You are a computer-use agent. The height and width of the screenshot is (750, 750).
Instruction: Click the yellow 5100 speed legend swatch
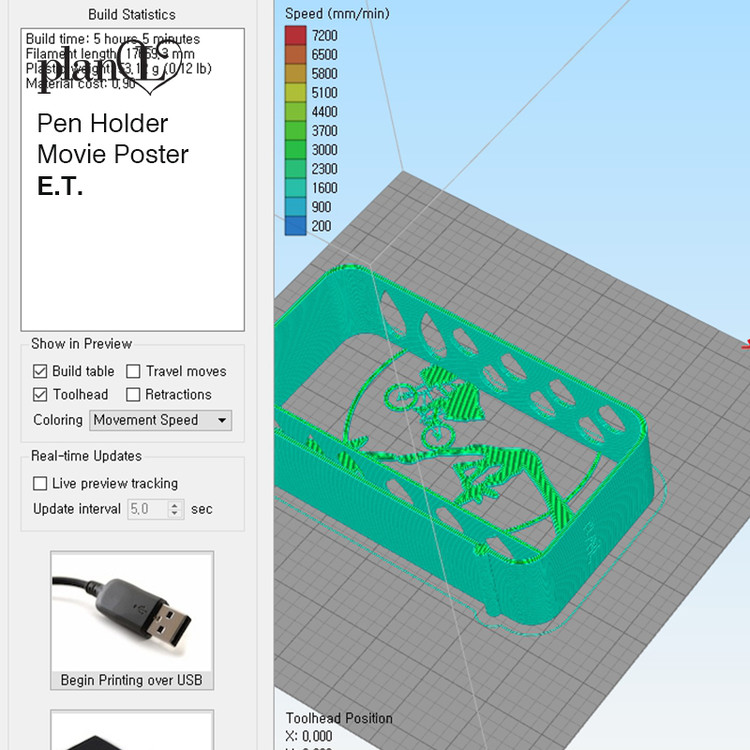[295, 92]
